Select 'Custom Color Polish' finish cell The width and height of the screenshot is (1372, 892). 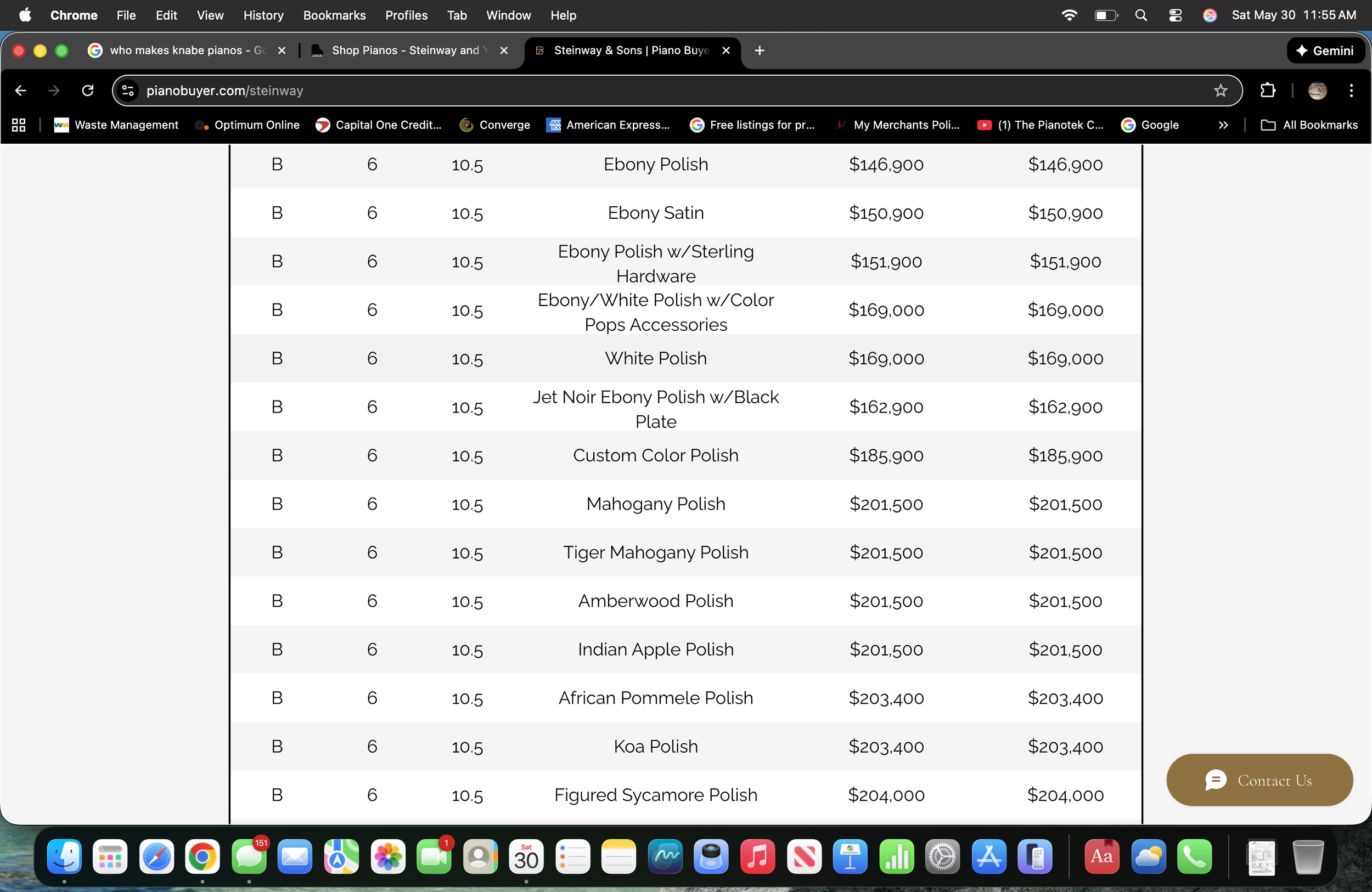coord(655,455)
